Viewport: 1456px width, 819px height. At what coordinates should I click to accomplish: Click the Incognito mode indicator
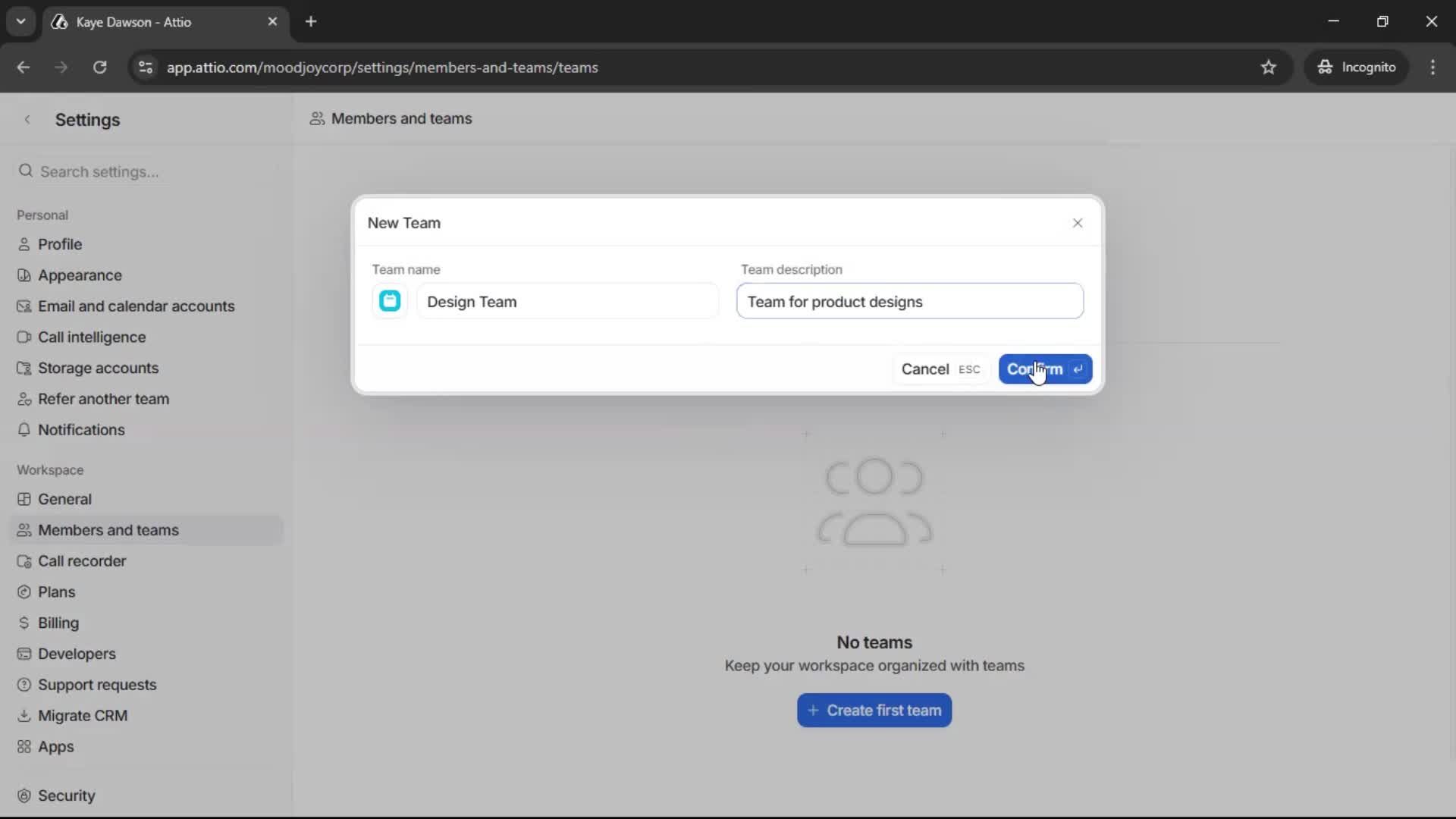tap(1357, 67)
